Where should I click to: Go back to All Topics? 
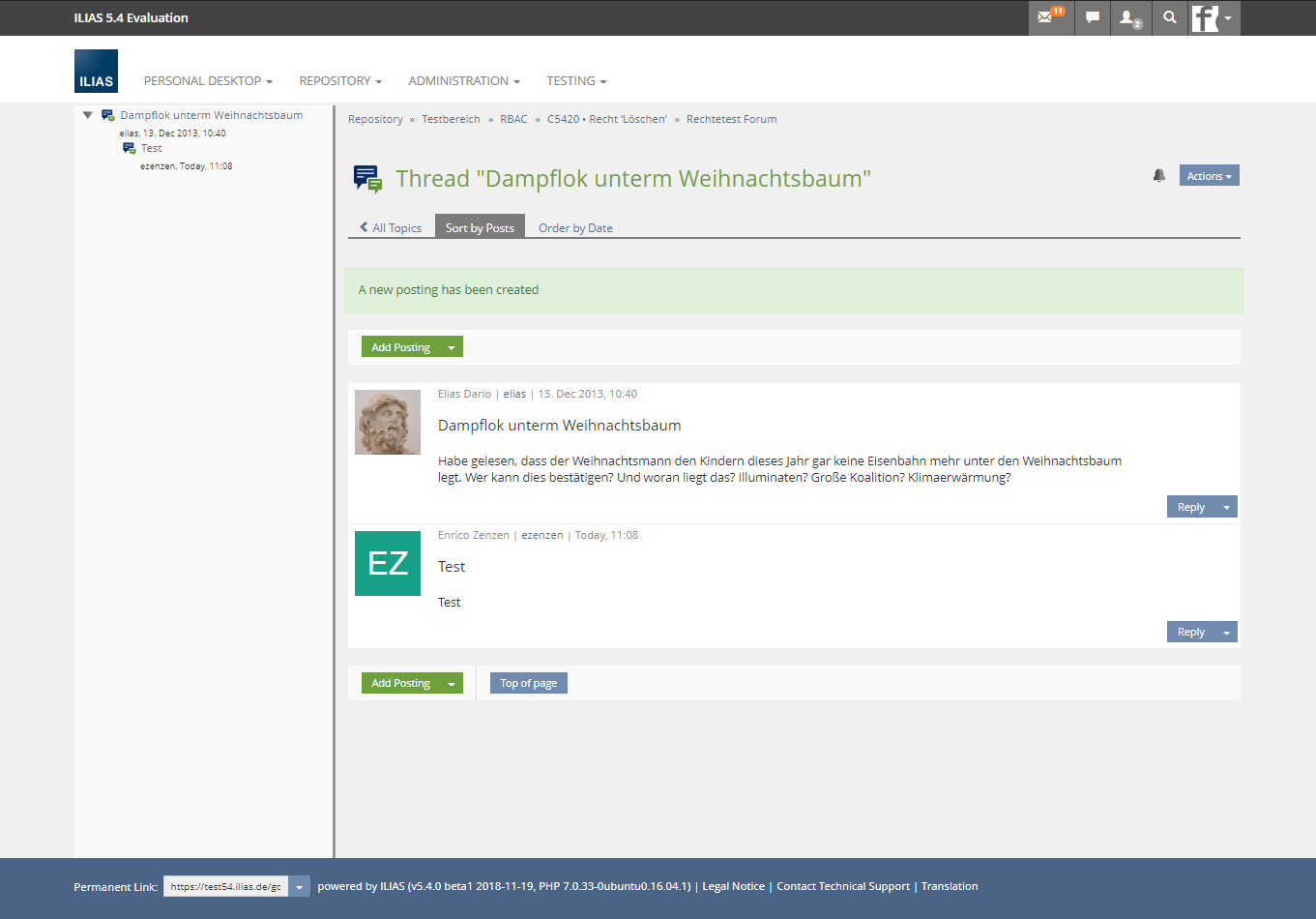point(391,228)
